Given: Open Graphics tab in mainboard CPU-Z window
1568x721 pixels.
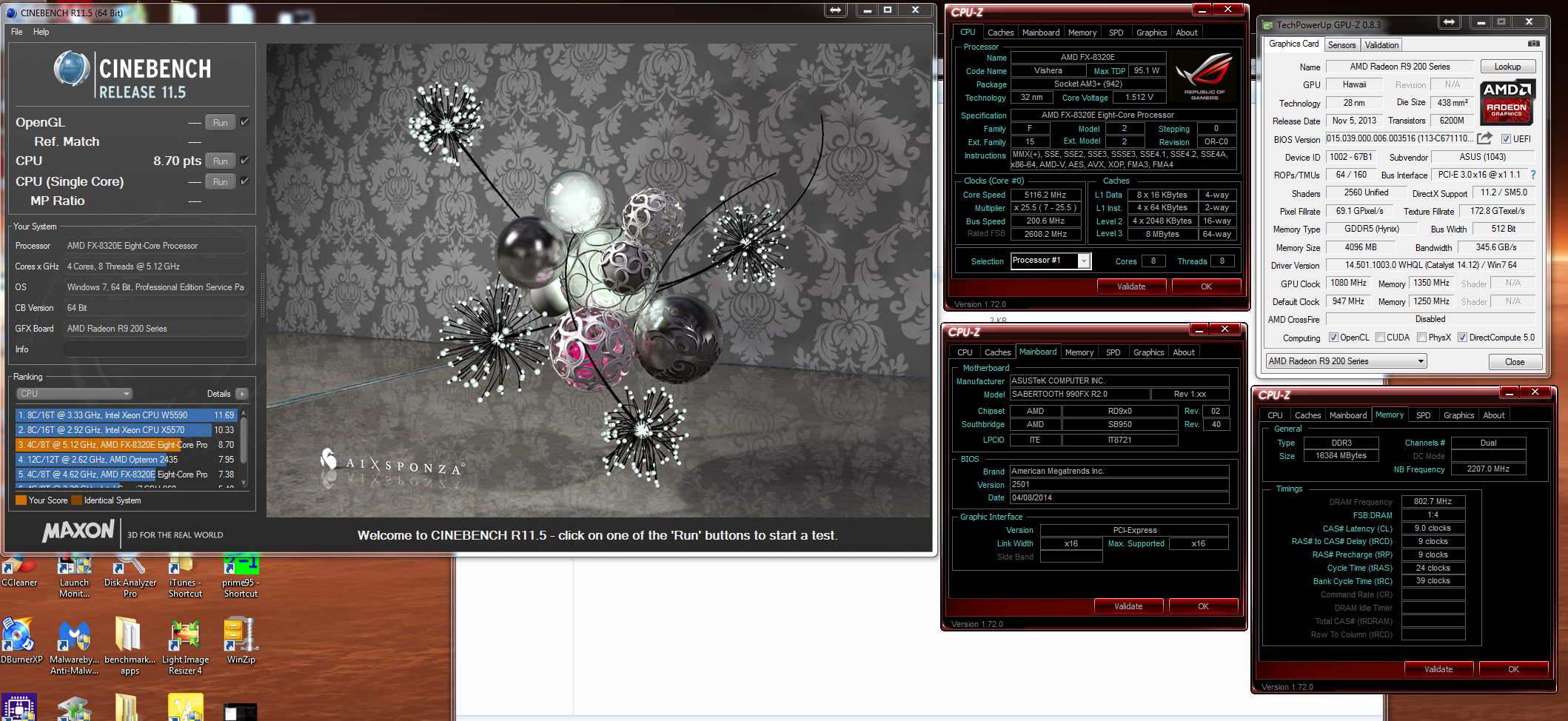Looking at the screenshot, I should click(x=1148, y=352).
